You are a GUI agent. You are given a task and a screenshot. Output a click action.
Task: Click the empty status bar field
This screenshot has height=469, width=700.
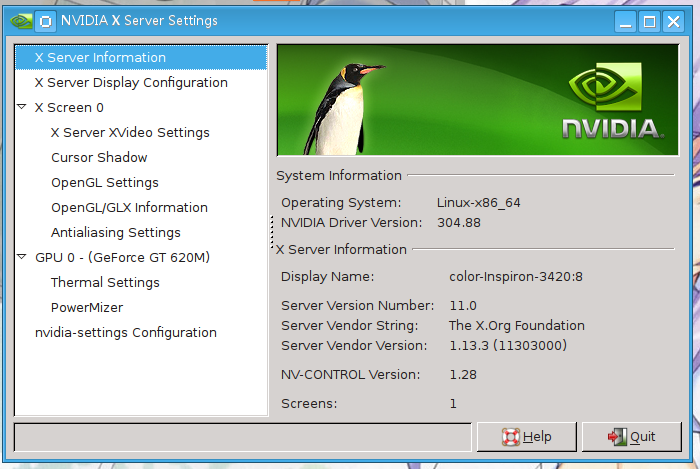coord(243,437)
